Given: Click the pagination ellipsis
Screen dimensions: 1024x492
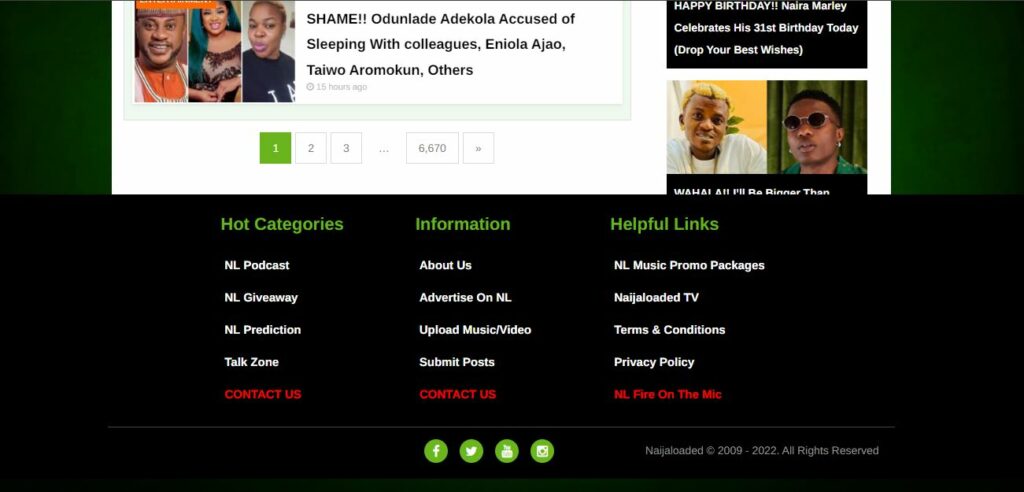Looking at the screenshot, I should (384, 148).
